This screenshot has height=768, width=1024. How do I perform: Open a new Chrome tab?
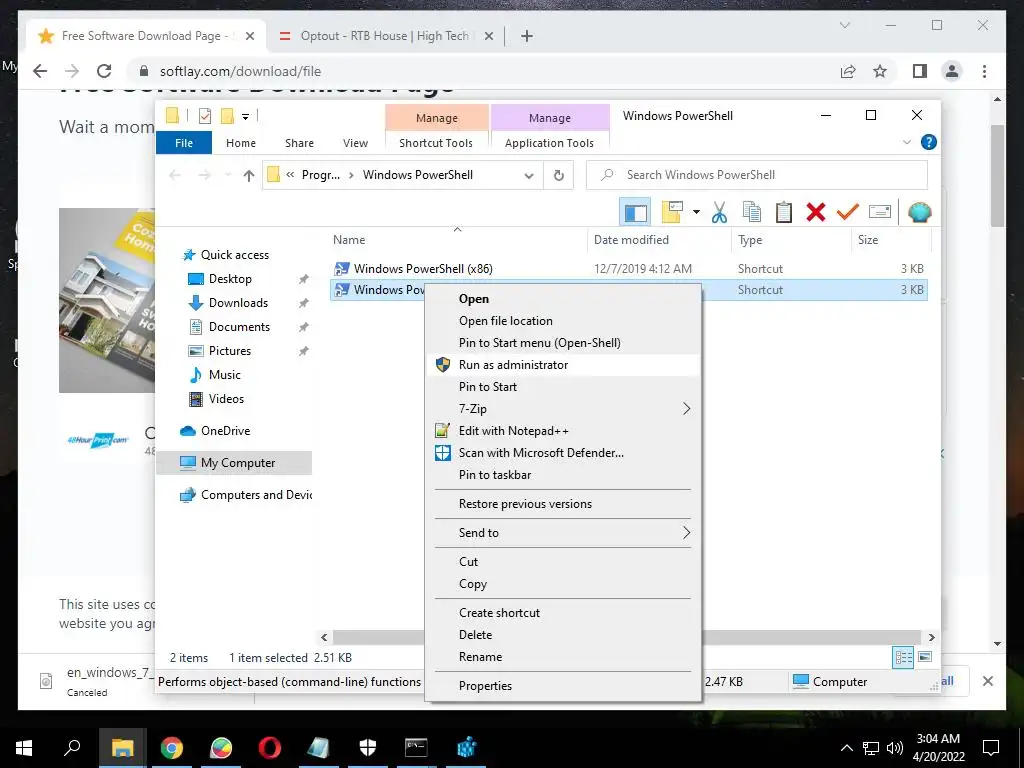[526, 36]
